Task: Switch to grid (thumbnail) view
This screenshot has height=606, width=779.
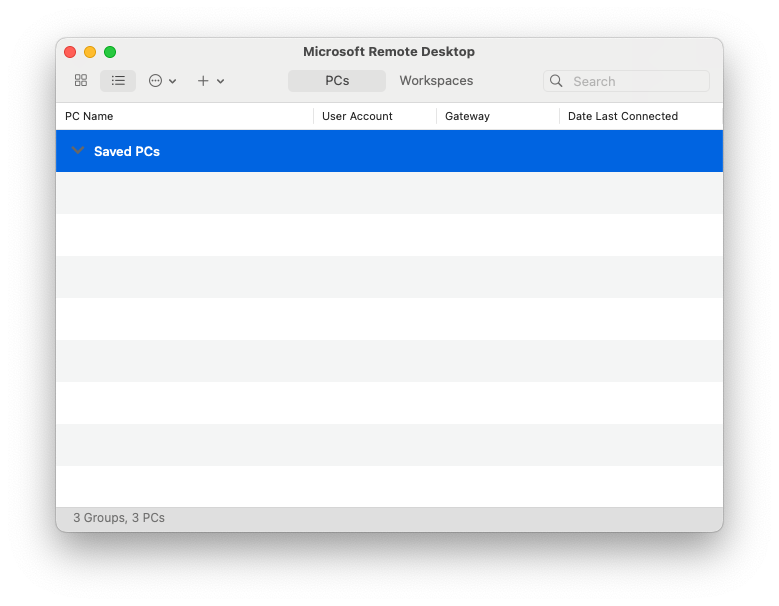Action: point(81,81)
